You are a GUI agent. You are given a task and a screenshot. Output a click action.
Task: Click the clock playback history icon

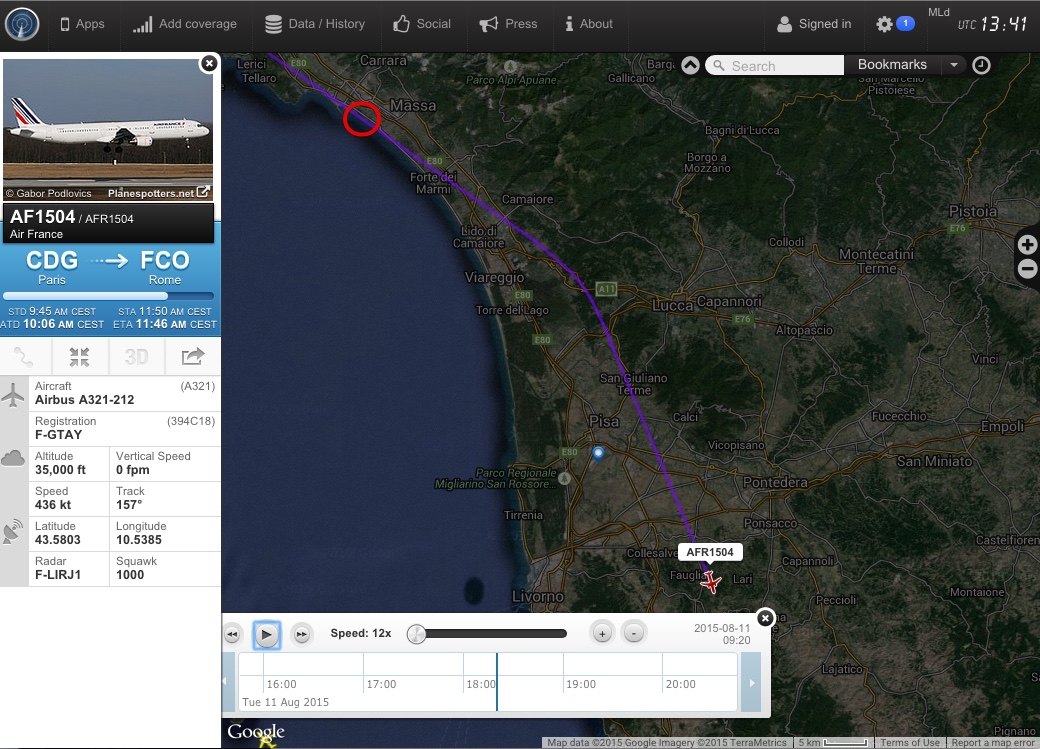pos(982,65)
